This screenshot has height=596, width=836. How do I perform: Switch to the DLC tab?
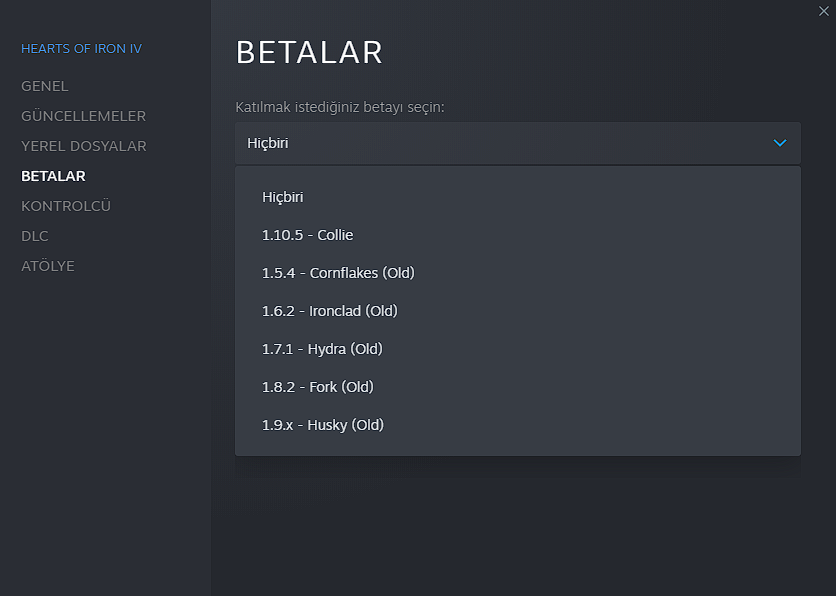(35, 236)
